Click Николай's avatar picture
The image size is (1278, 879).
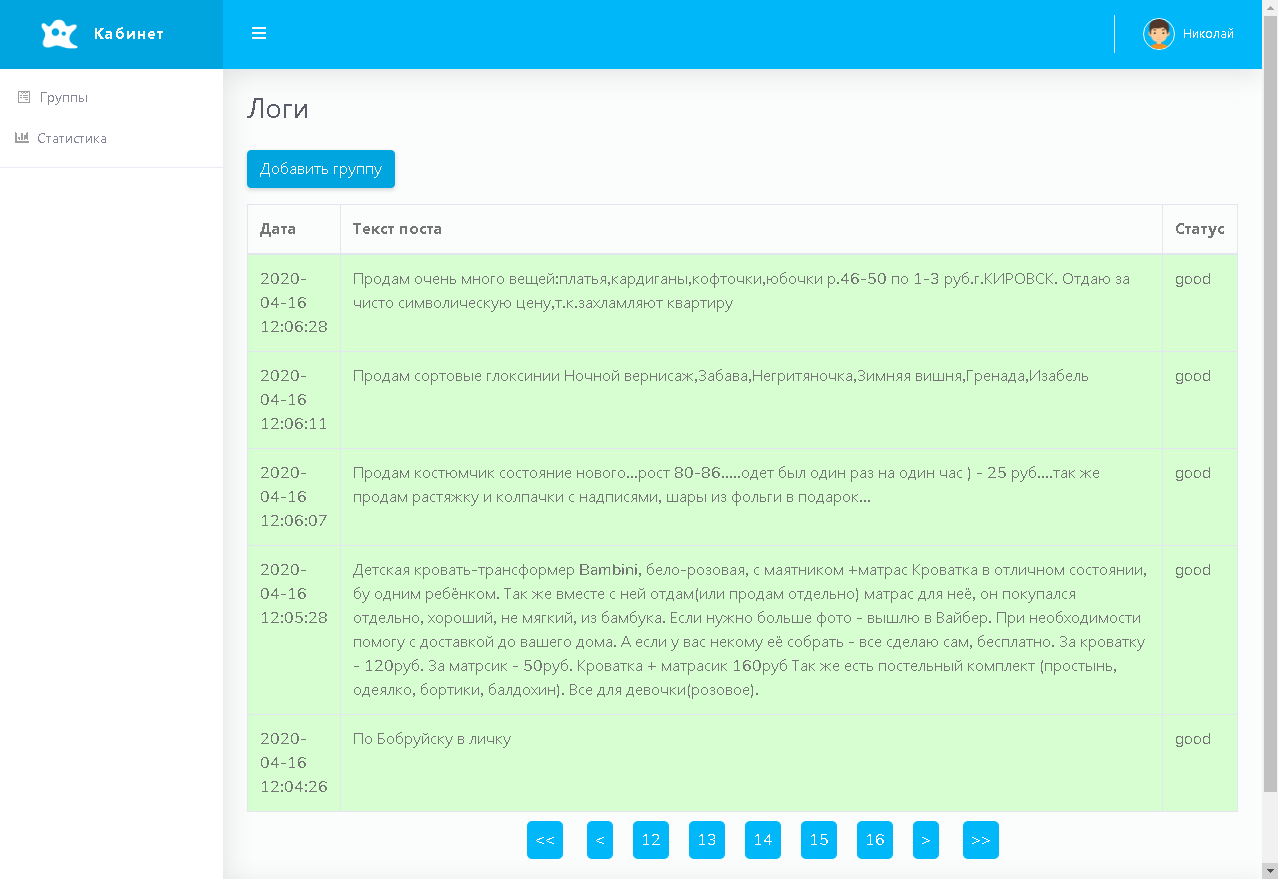coord(1158,34)
